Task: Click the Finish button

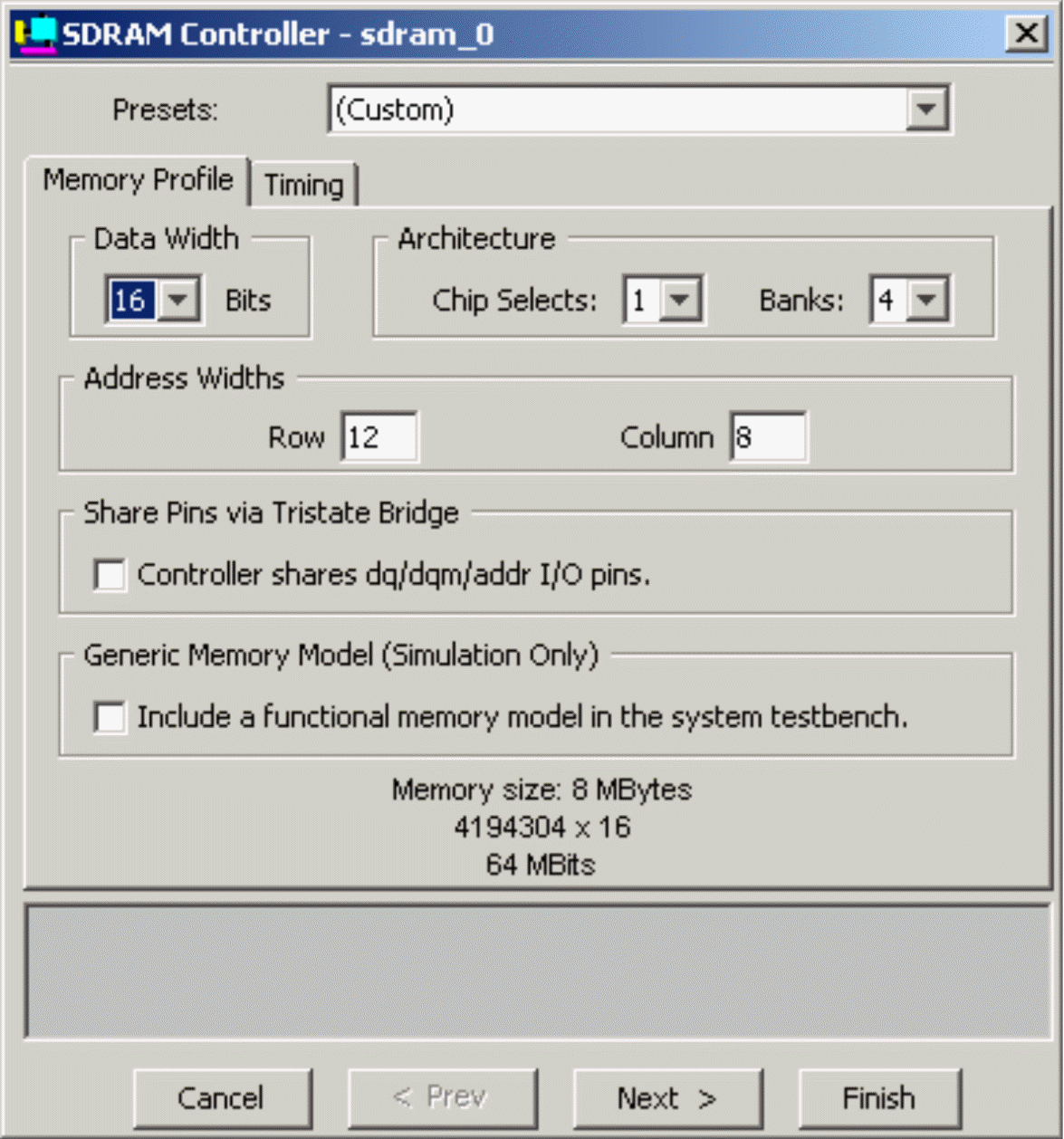Action: click(878, 1098)
